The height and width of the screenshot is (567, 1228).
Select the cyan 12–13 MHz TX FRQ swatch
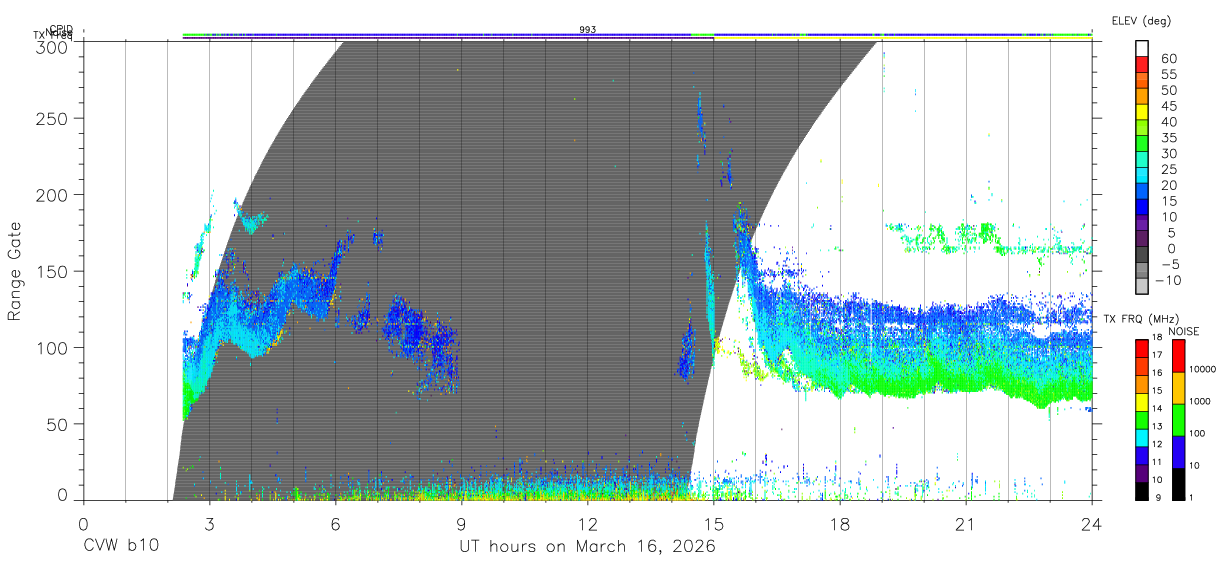click(1142, 437)
